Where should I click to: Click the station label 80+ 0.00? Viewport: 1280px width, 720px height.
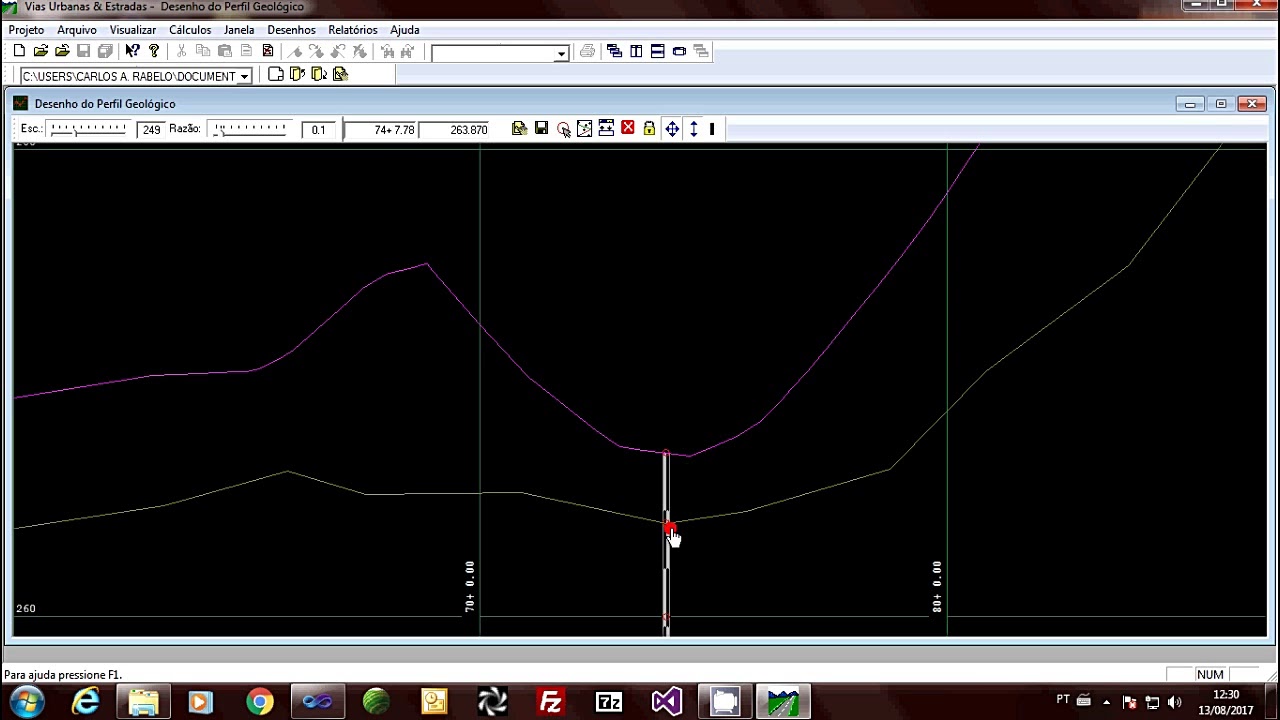(936, 587)
